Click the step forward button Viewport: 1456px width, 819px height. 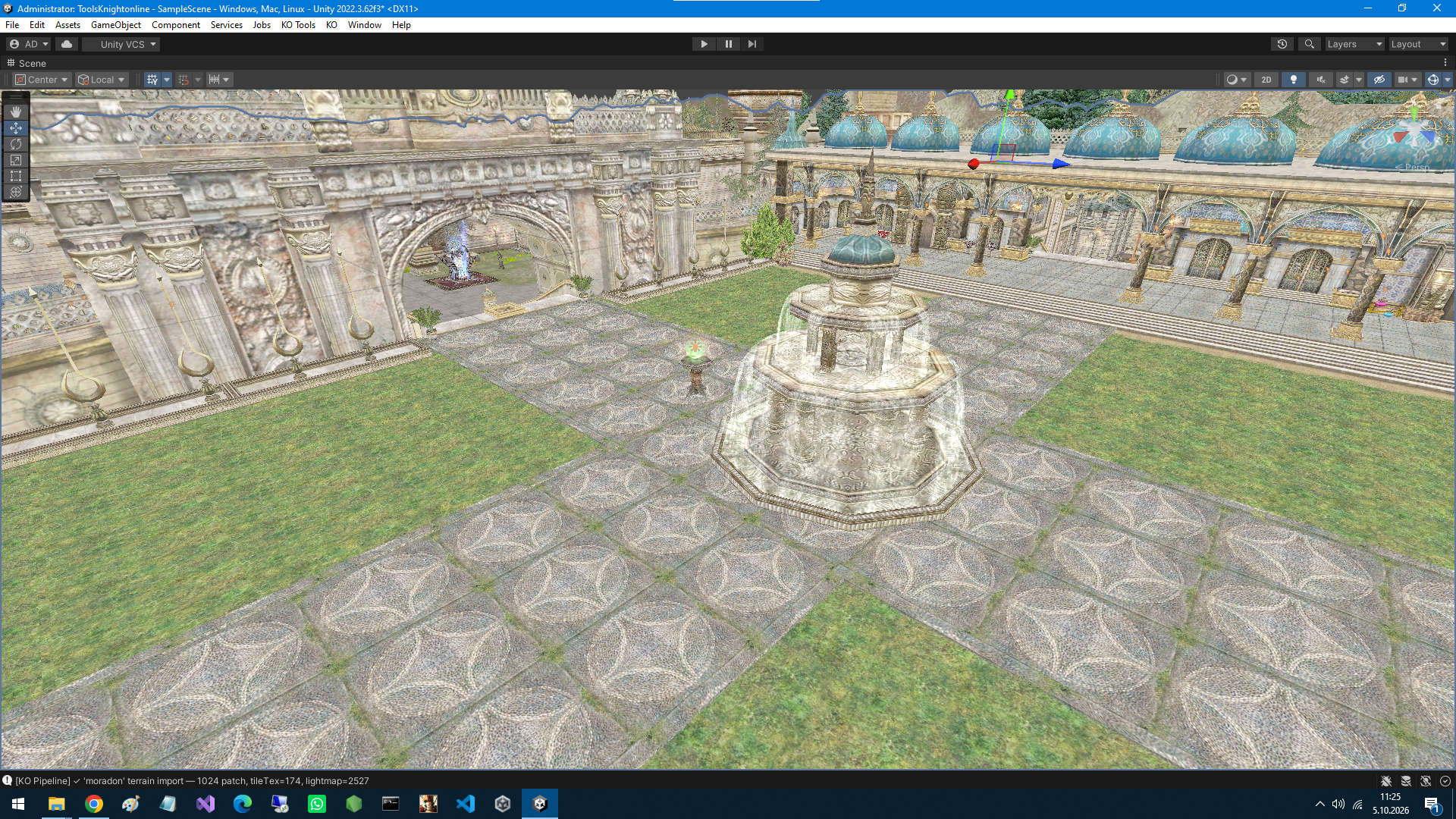752,44
